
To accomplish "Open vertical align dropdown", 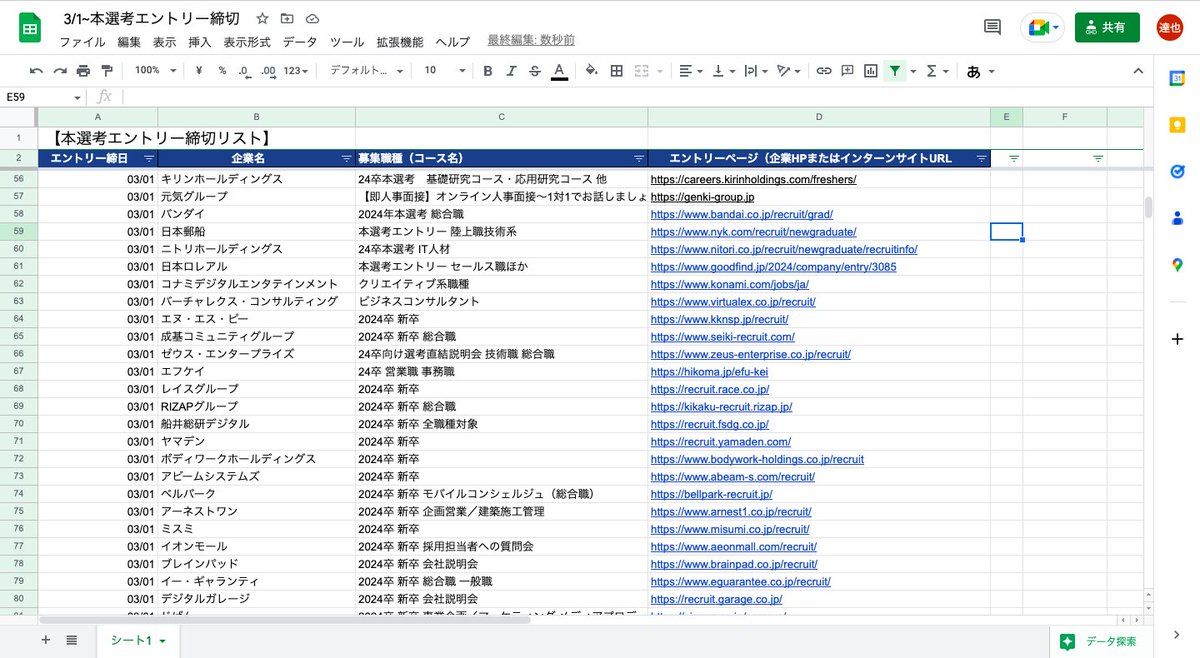I will pos(723,71).
